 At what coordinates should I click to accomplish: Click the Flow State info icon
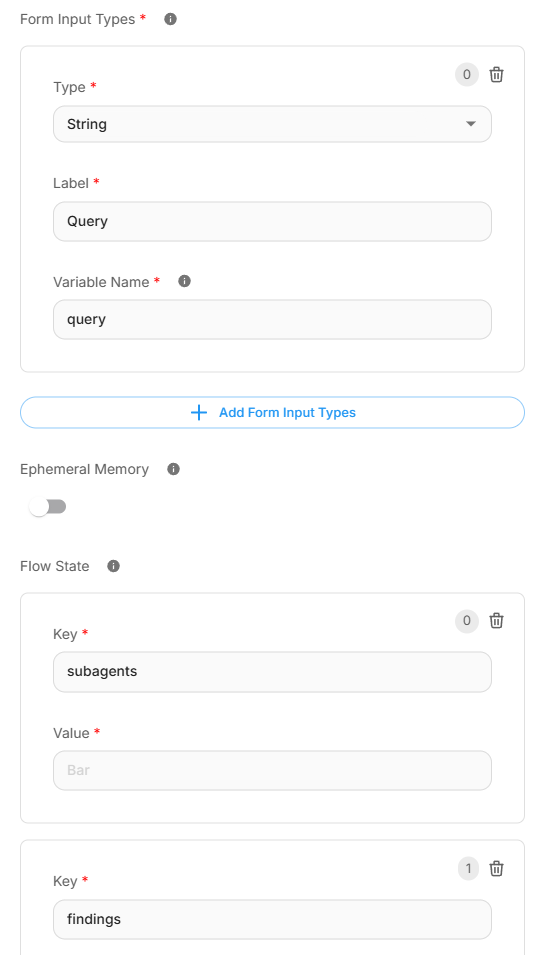[x=113, y=566]
